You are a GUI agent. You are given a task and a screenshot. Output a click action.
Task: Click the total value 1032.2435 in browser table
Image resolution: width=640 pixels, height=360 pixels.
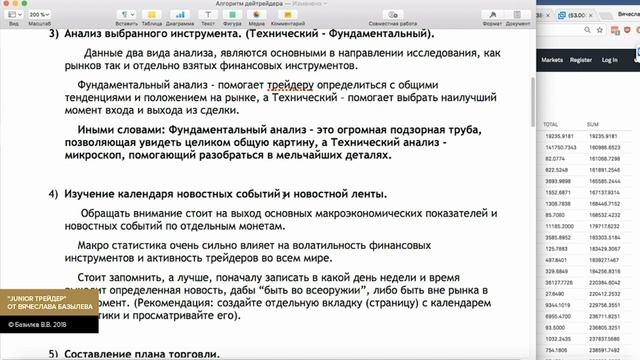tap(558, 339)
